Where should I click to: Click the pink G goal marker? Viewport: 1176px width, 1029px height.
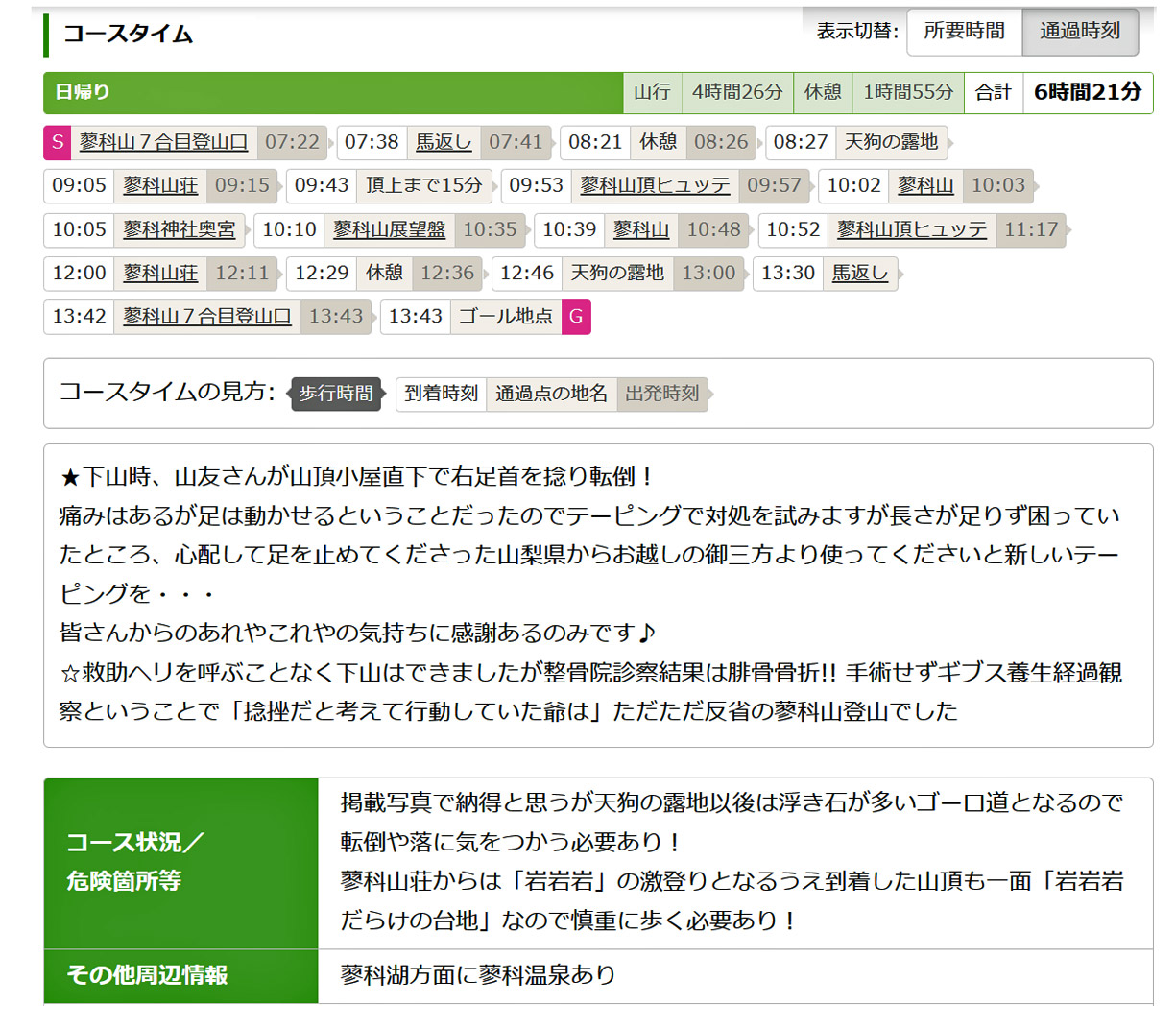(x=576, y=317)
